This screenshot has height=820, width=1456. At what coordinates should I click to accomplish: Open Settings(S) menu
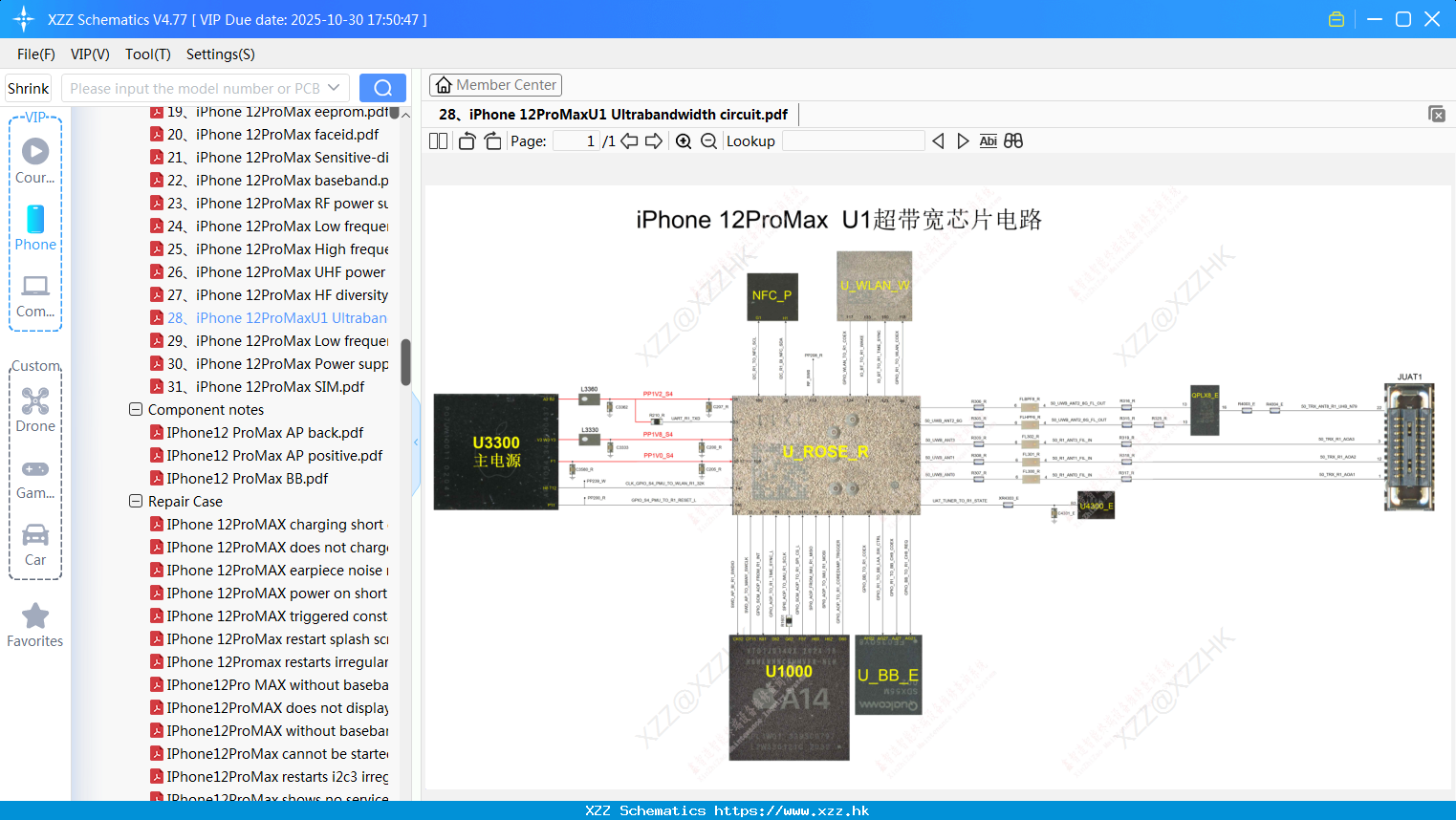point(221,54)
